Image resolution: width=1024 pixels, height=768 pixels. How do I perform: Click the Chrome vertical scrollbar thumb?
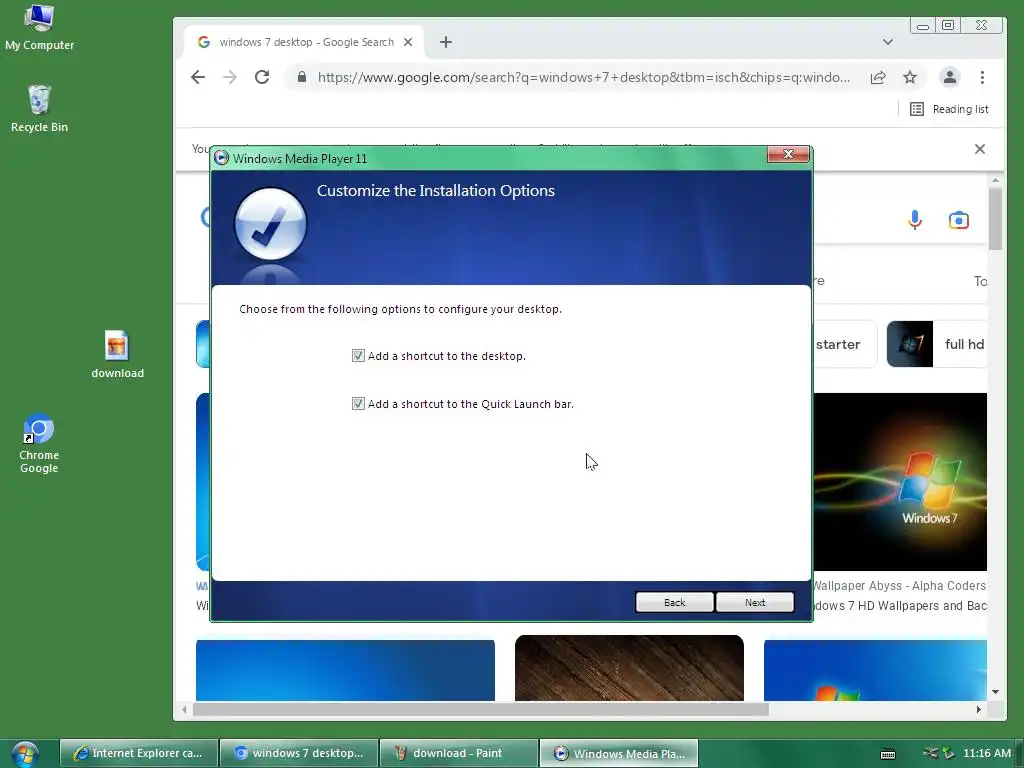click(995, 219)
